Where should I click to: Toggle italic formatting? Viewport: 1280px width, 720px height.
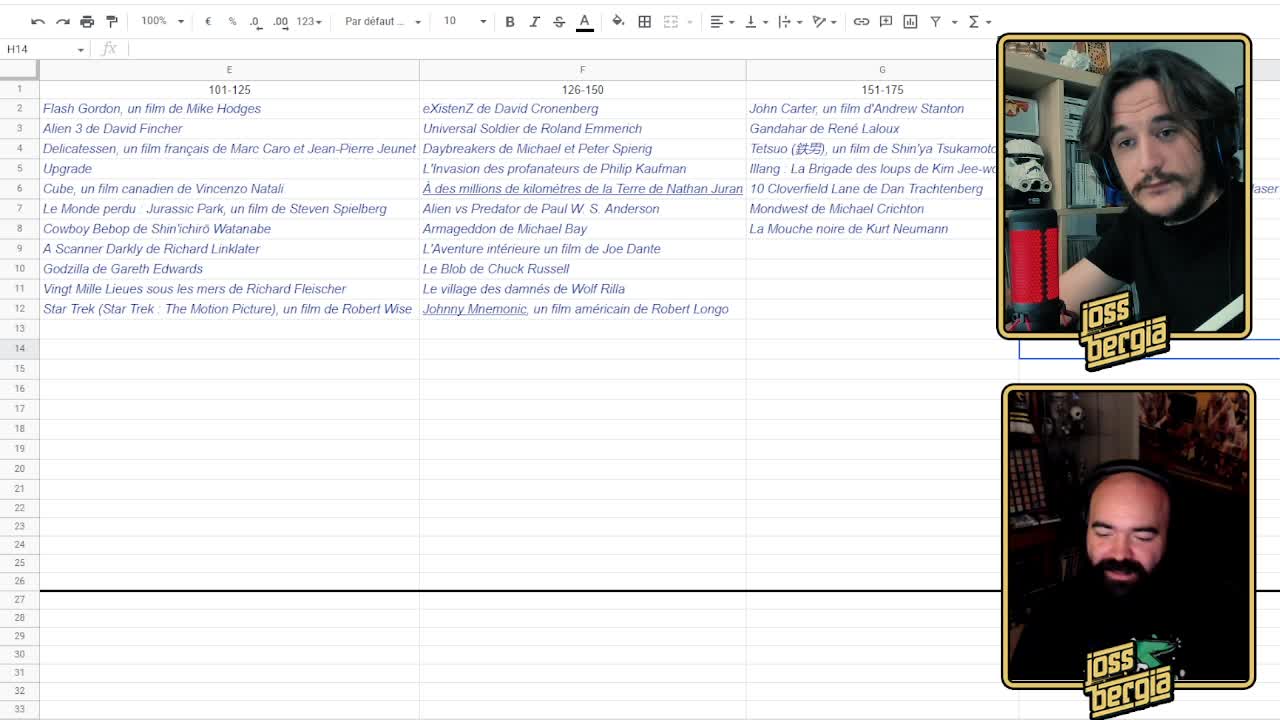[535, 21]
